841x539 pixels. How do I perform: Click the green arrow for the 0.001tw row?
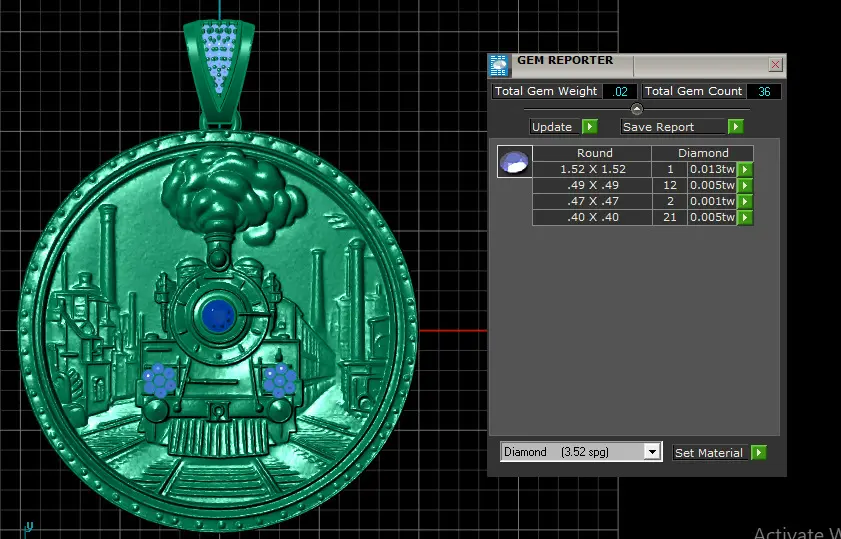745,202
